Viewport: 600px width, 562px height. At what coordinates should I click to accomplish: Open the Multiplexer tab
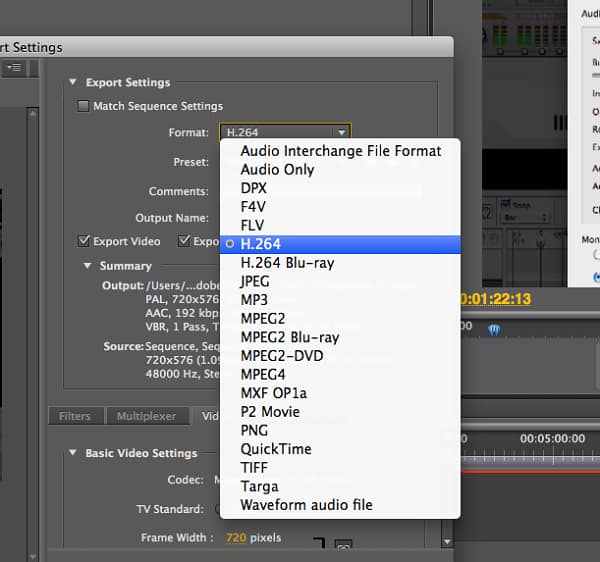pos(146,416)
